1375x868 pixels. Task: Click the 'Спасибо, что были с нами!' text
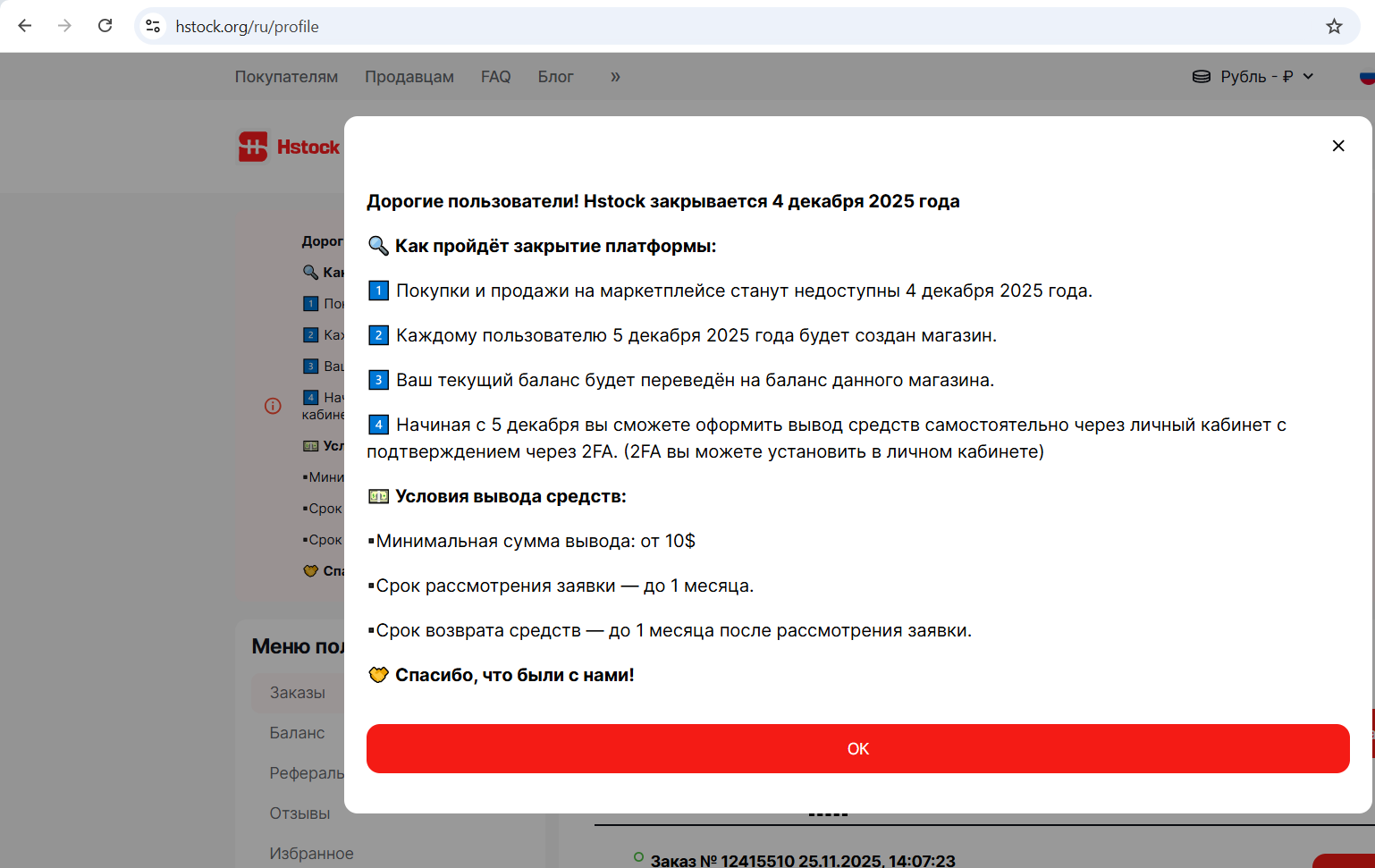[515, 675]
